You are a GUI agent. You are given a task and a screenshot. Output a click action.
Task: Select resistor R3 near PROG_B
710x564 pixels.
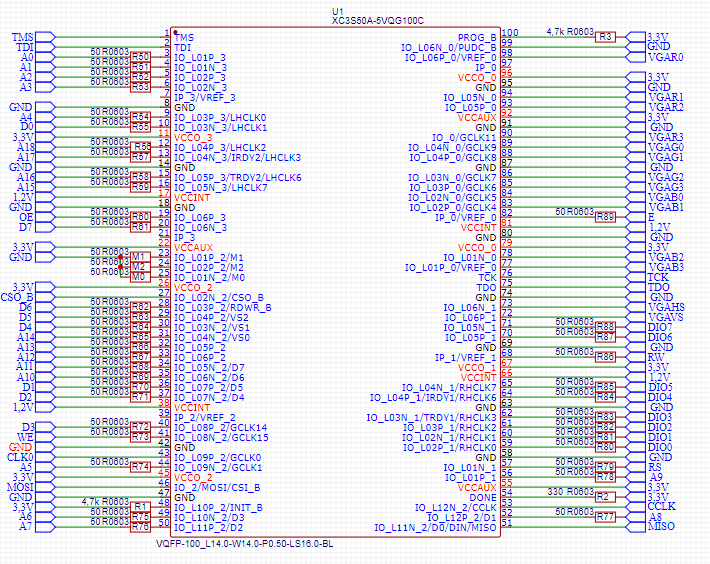click(605, 37)
